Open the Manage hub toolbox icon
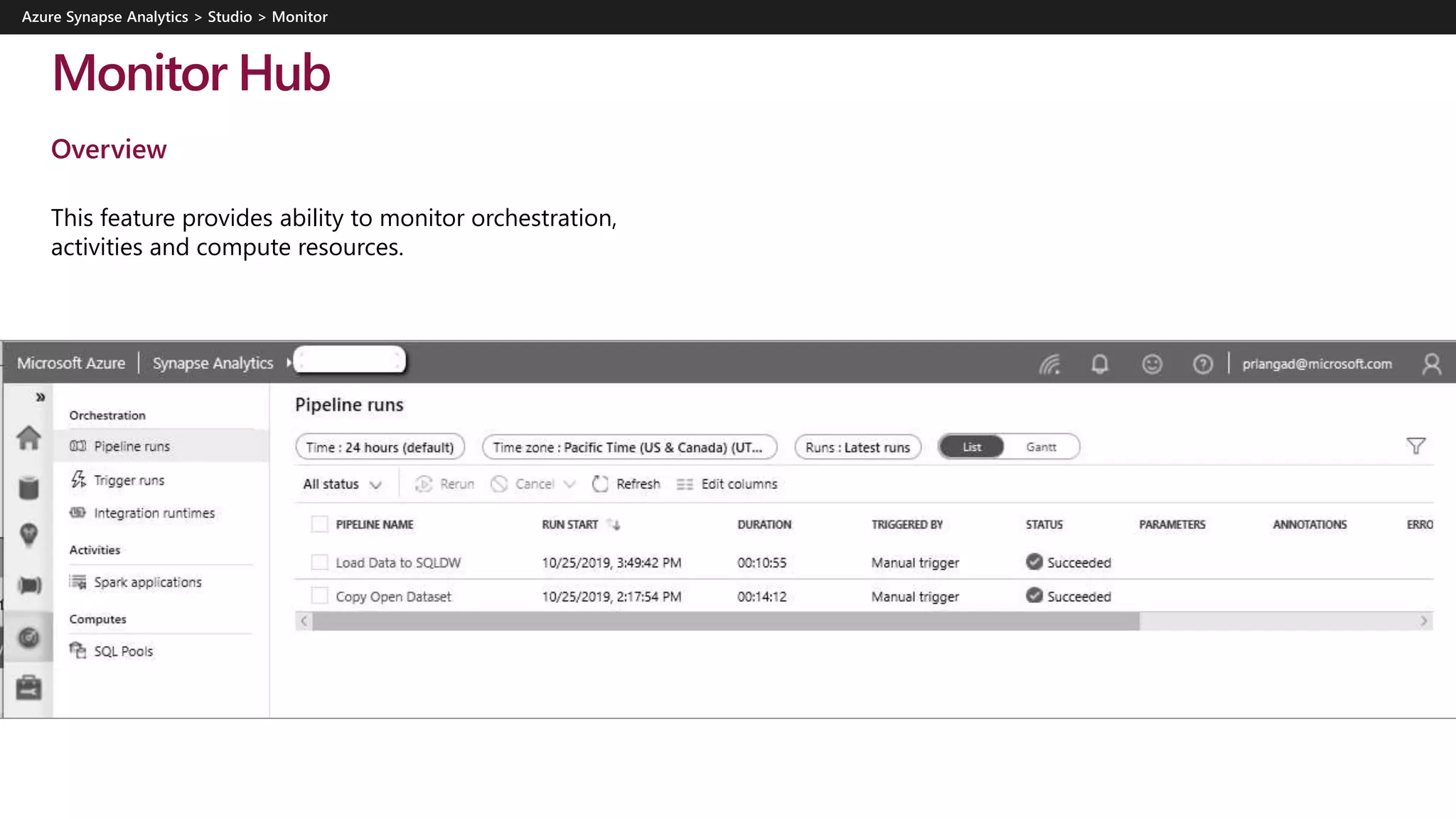 28,687
